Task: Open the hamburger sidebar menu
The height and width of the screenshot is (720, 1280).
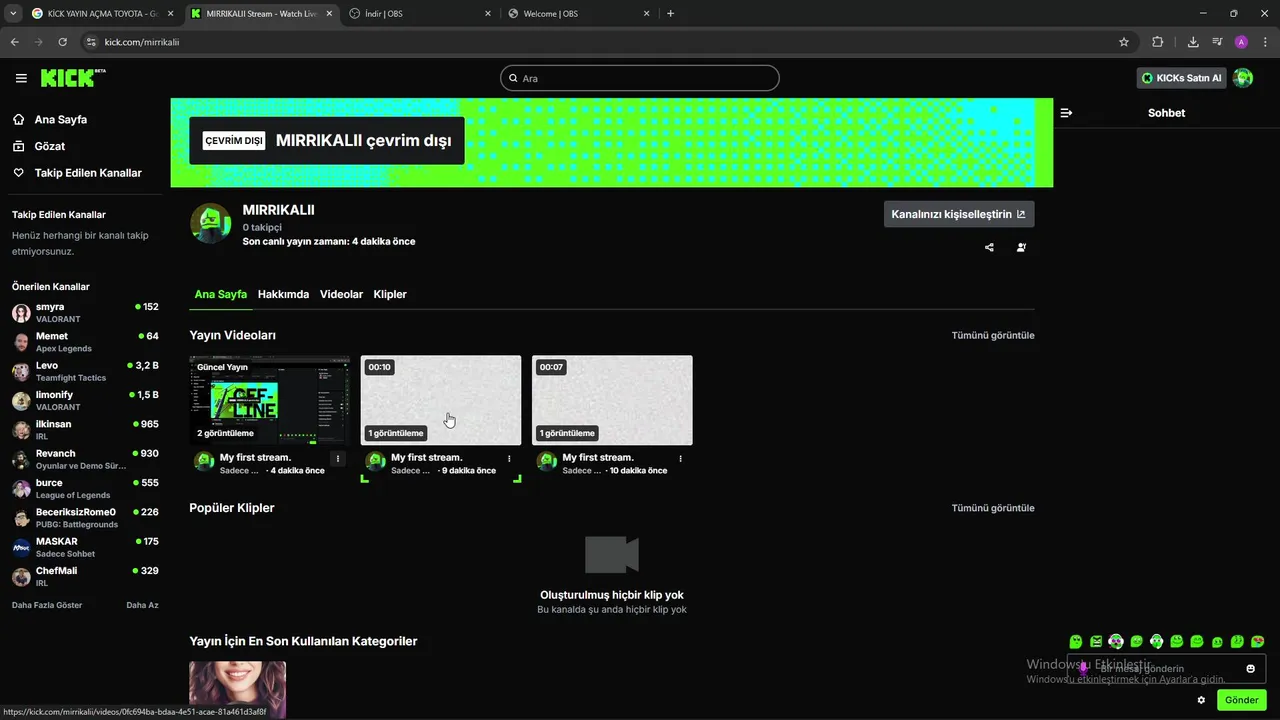Action: tap(21, 78)
